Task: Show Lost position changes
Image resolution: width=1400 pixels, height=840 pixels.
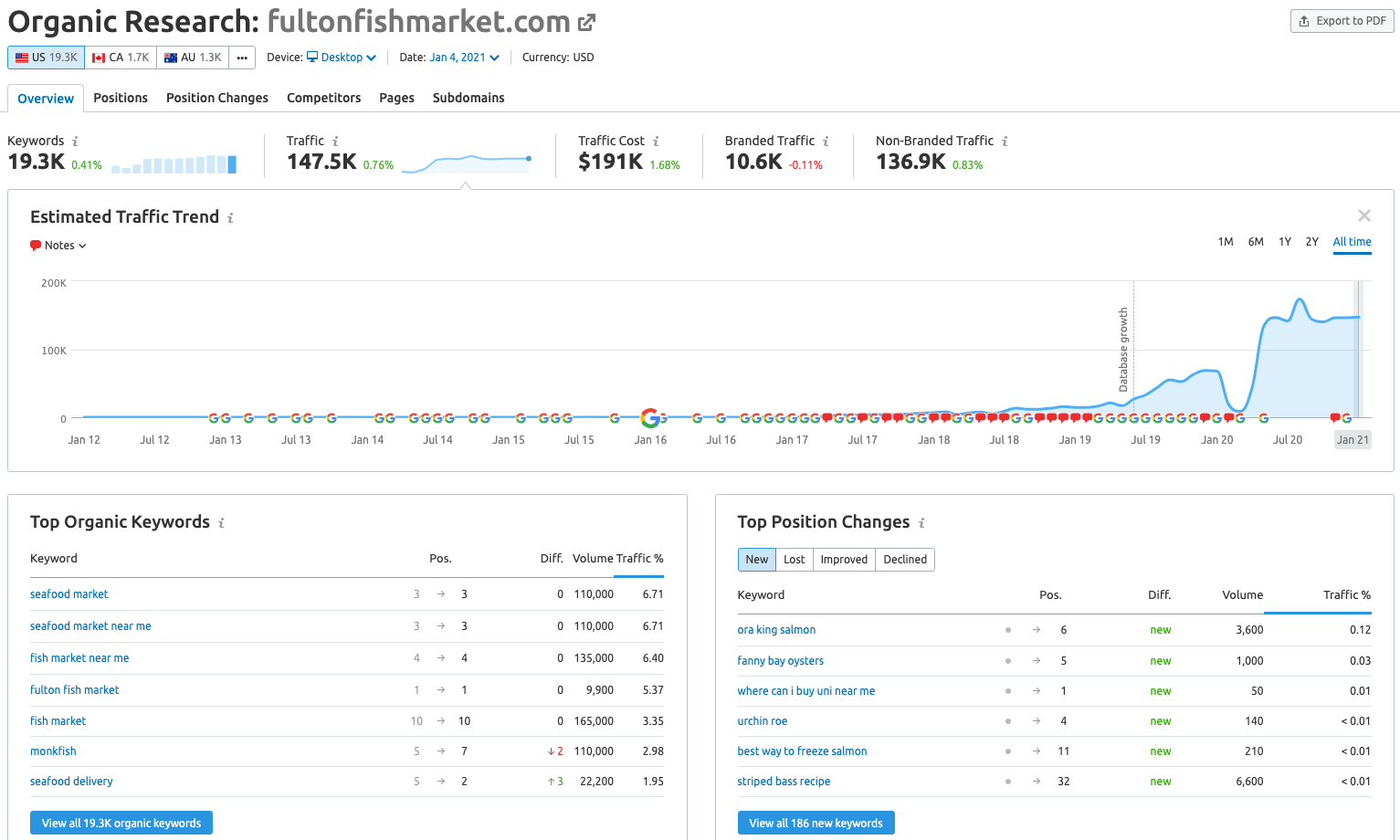Action: 795,560
